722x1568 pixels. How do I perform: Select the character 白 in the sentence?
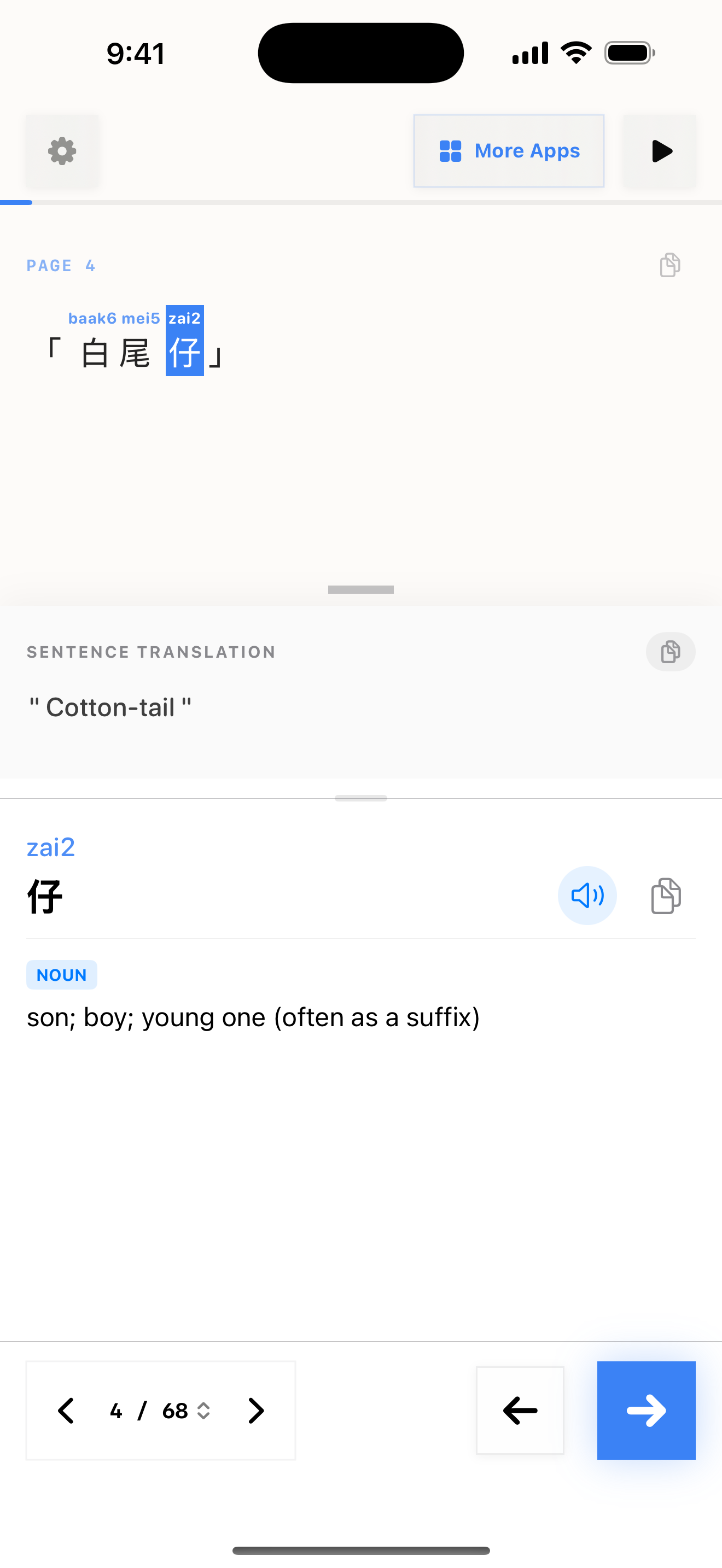pos(95,353)
